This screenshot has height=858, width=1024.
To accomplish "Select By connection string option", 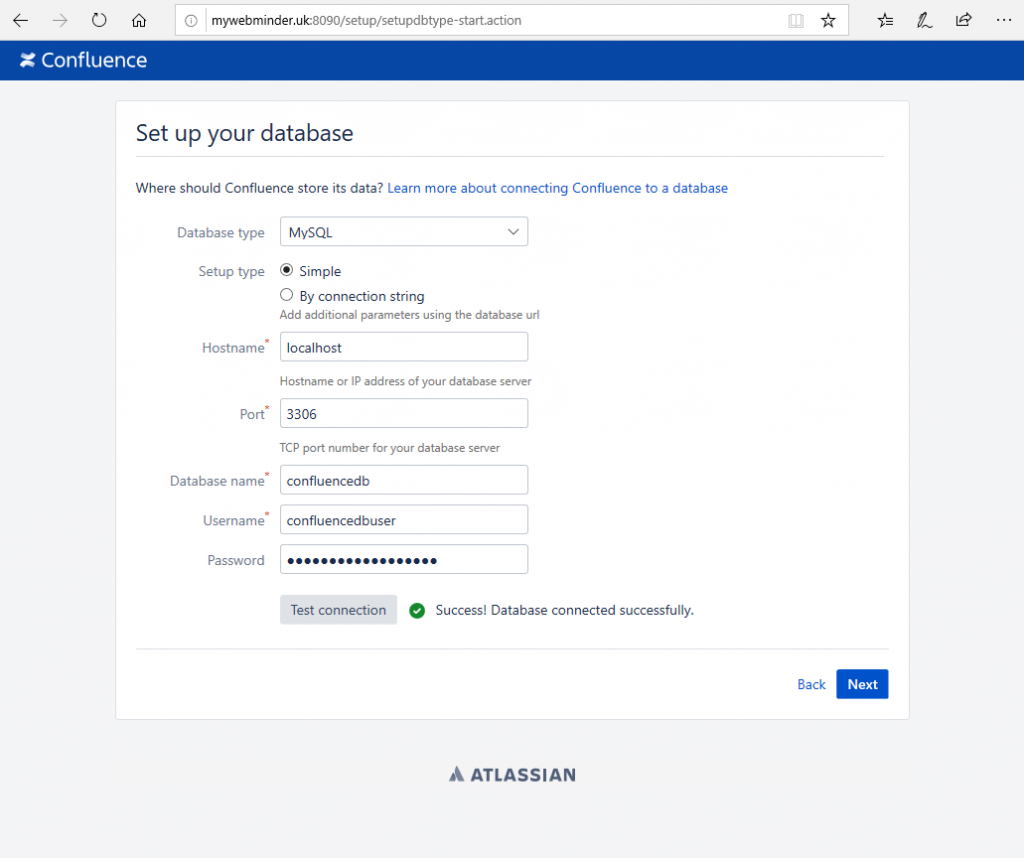I will coord(286,295).
